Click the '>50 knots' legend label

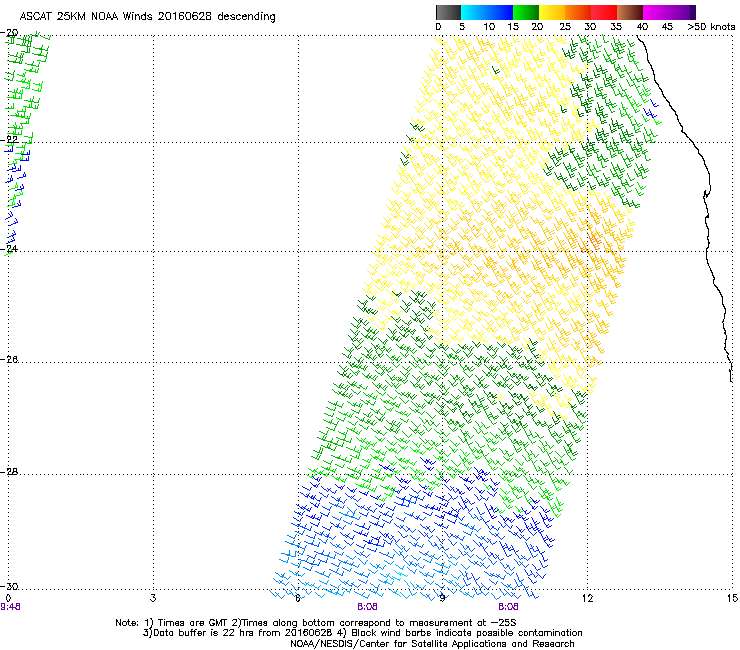point(711,27)
